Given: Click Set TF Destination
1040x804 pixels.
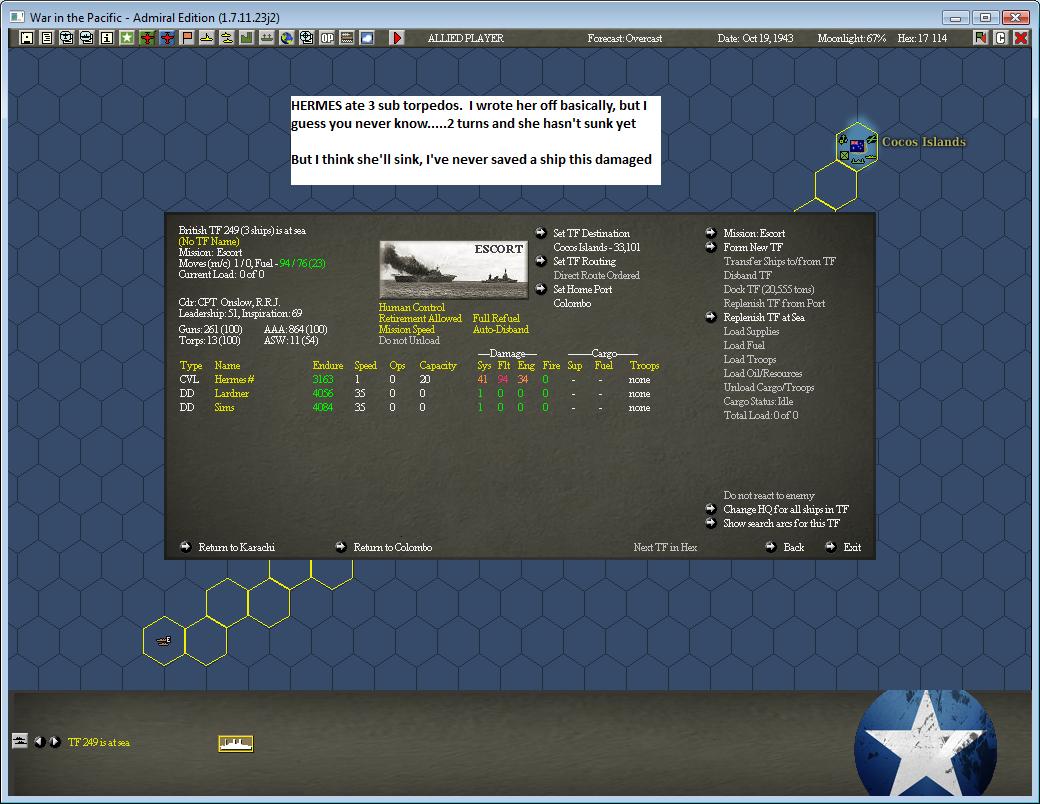Looking at the screenshot, I should click(x=592, y=233).
